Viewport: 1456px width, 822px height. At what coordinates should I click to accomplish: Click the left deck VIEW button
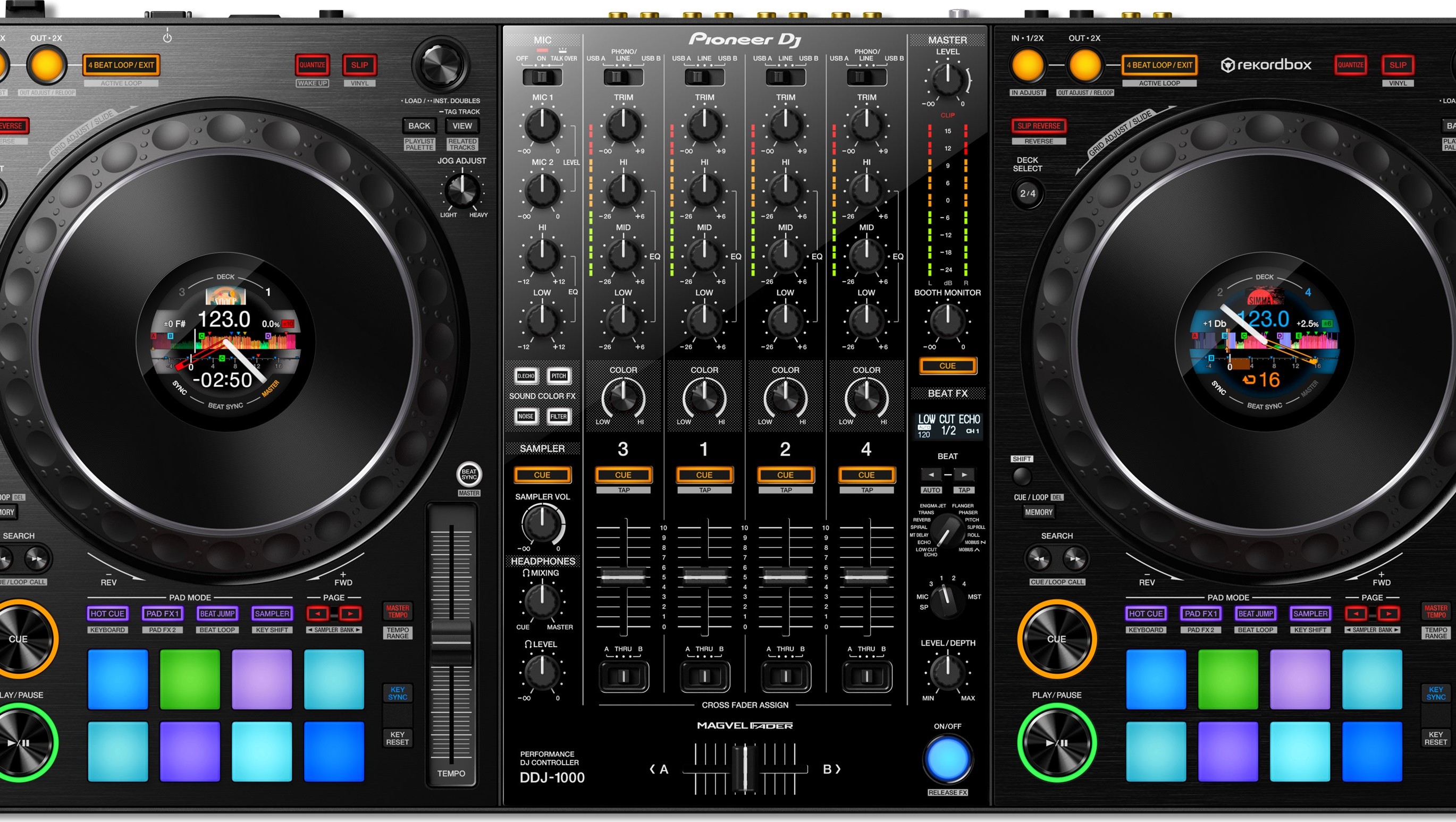(462, 126)
